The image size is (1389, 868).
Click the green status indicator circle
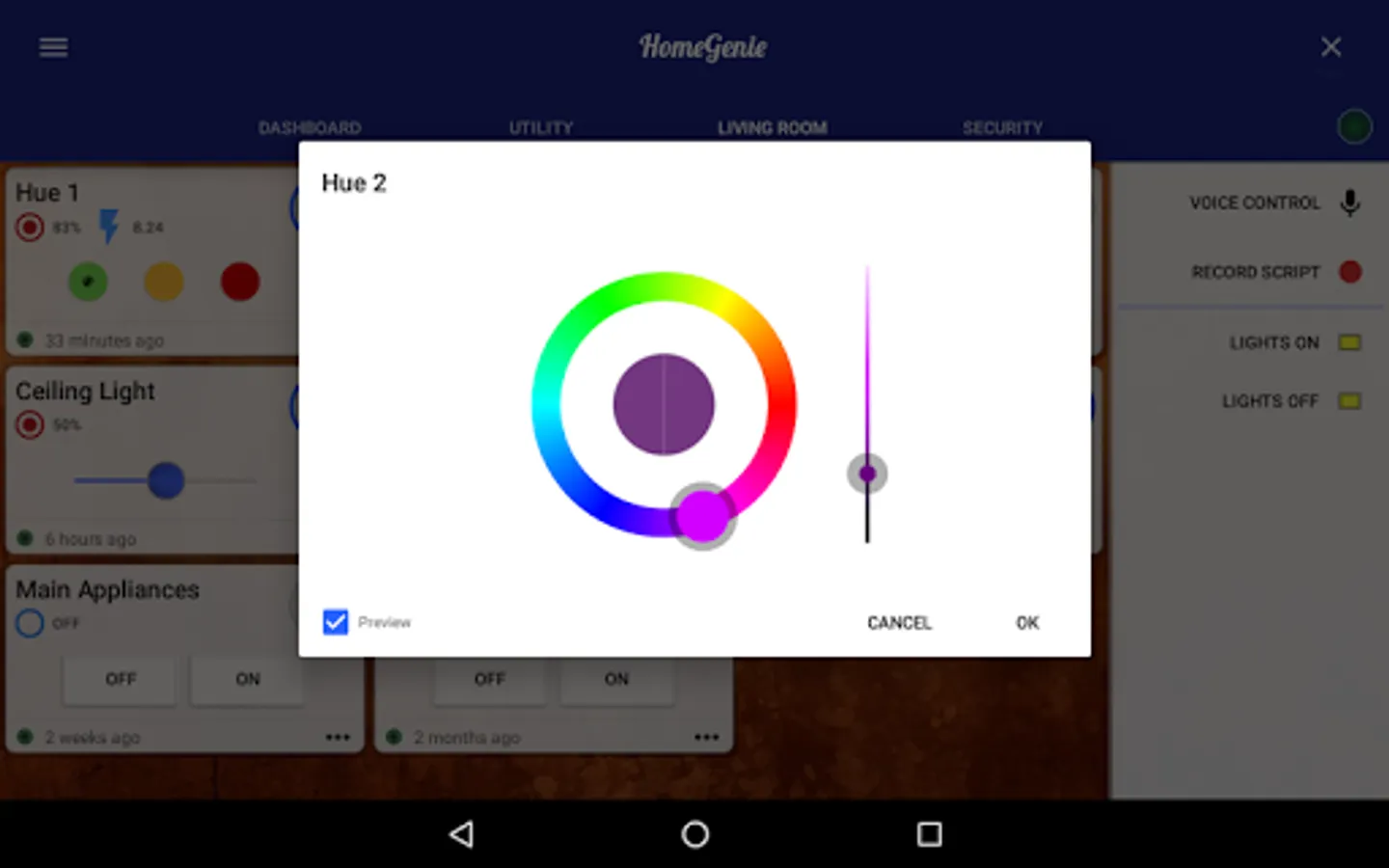1354,126
